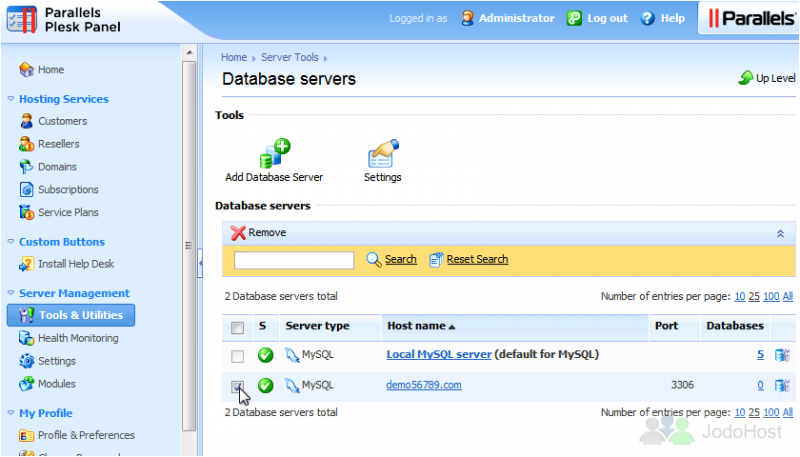Click the Home breadcrumb link
Viewport: 800px width, 457px height.
234,57
